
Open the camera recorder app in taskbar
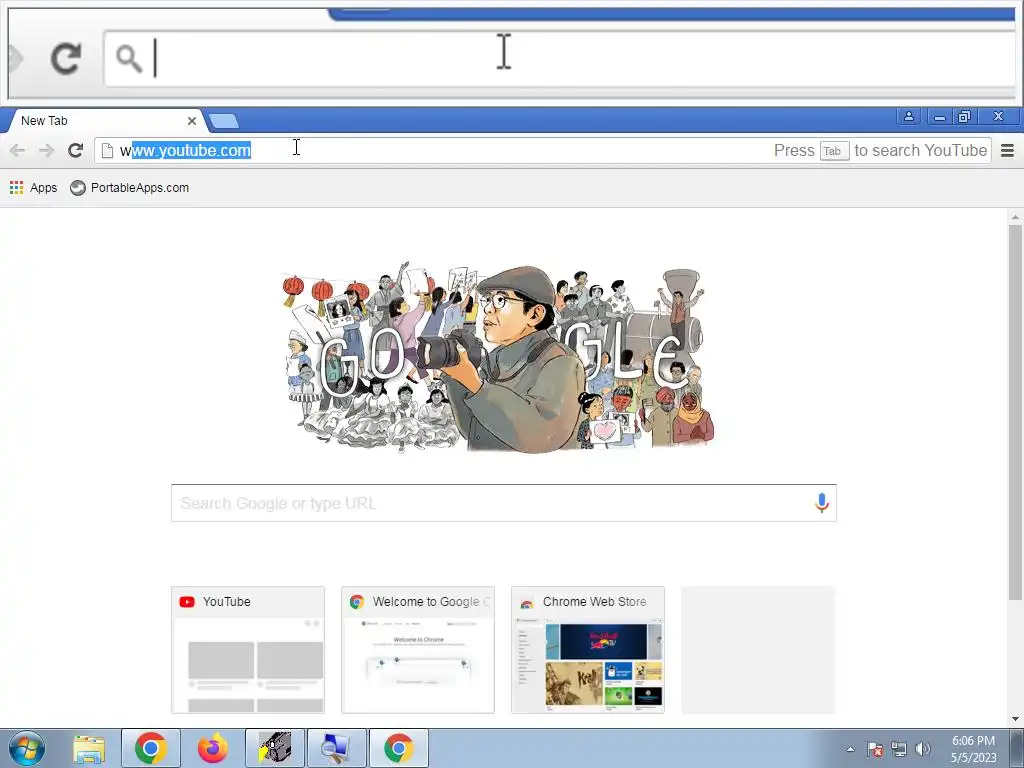275,748
